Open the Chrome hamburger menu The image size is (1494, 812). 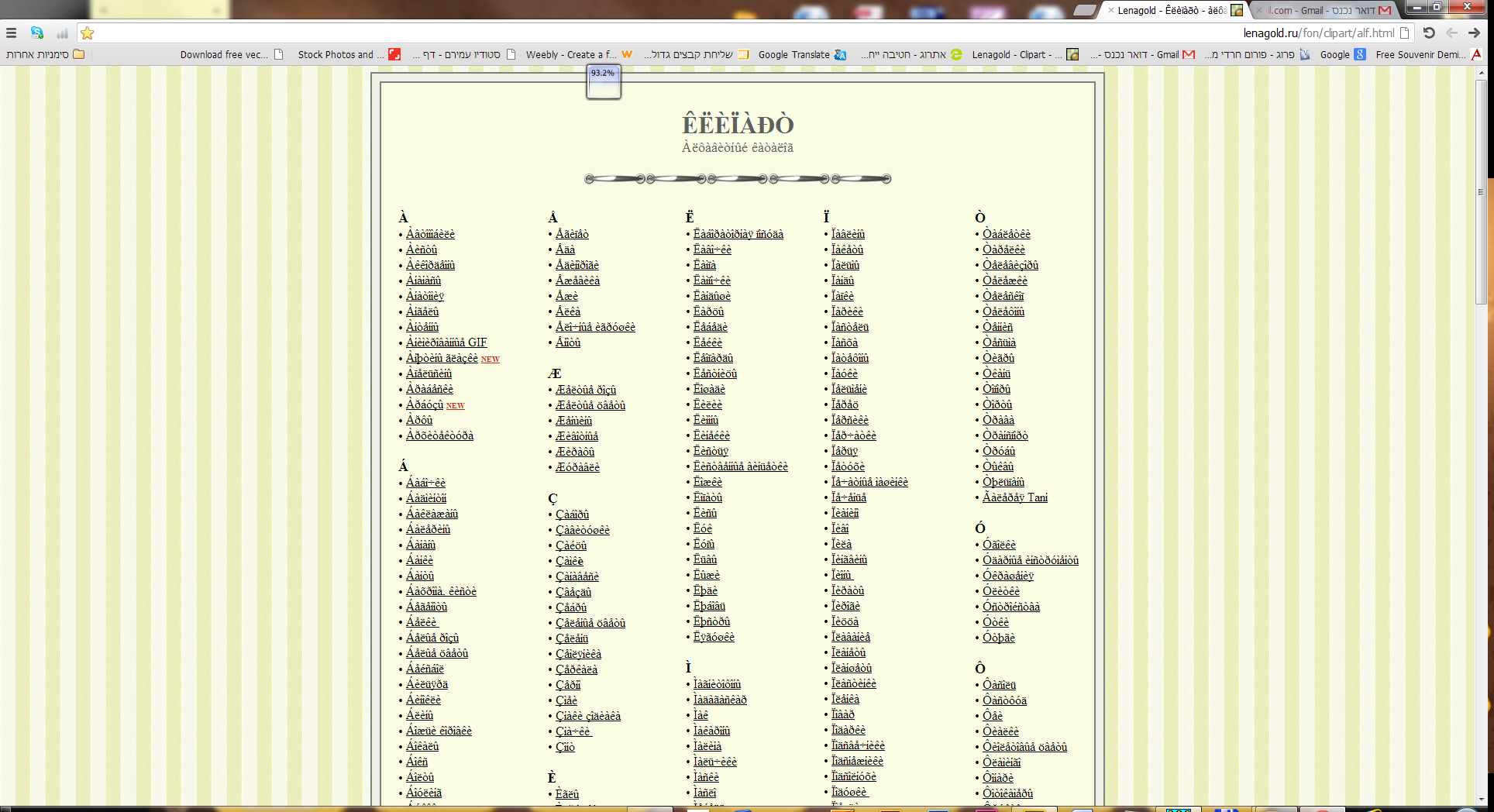pos(11,33)
